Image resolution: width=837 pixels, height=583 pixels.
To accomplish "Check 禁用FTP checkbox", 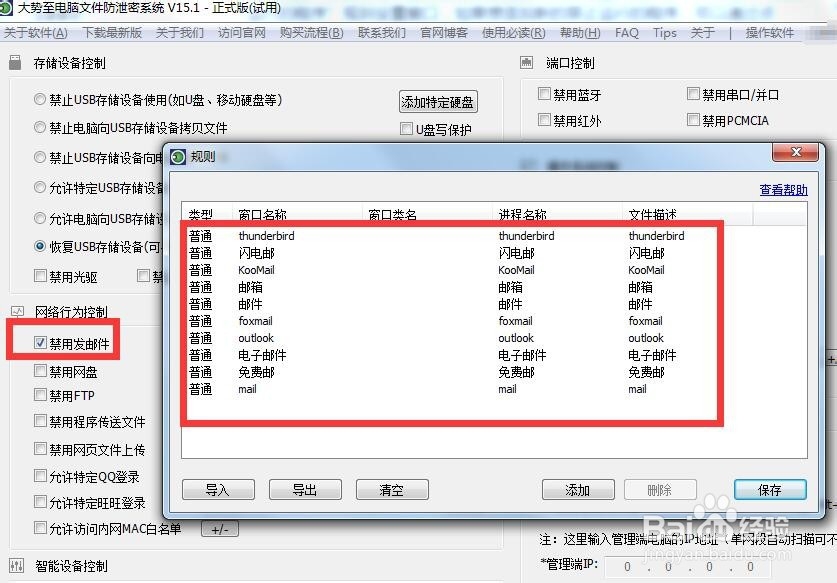I will pos(40,395).
